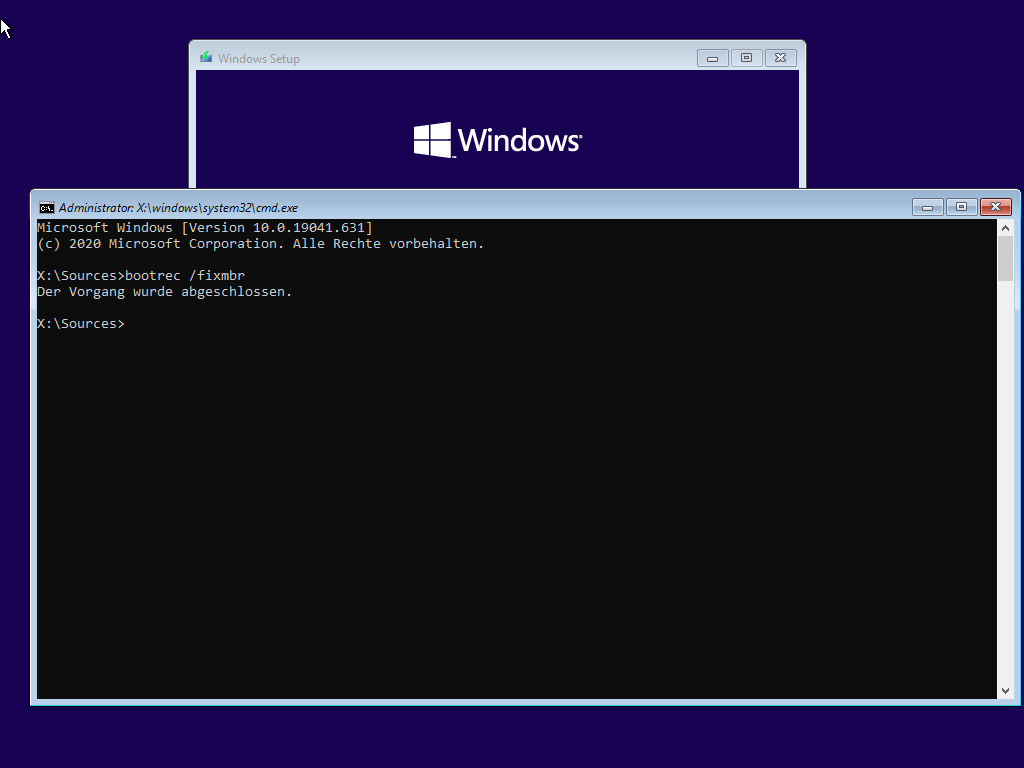Screen dimensions: 1024x768
Task: Click the Microsoft Corporation copyright line
Action: point(260,244)
